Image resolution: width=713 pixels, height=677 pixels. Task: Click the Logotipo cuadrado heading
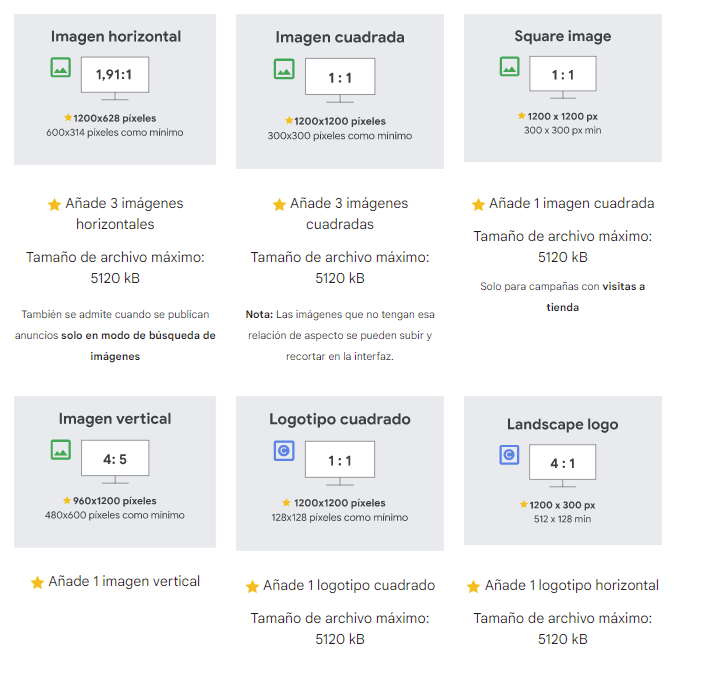[x=340, y=419]
